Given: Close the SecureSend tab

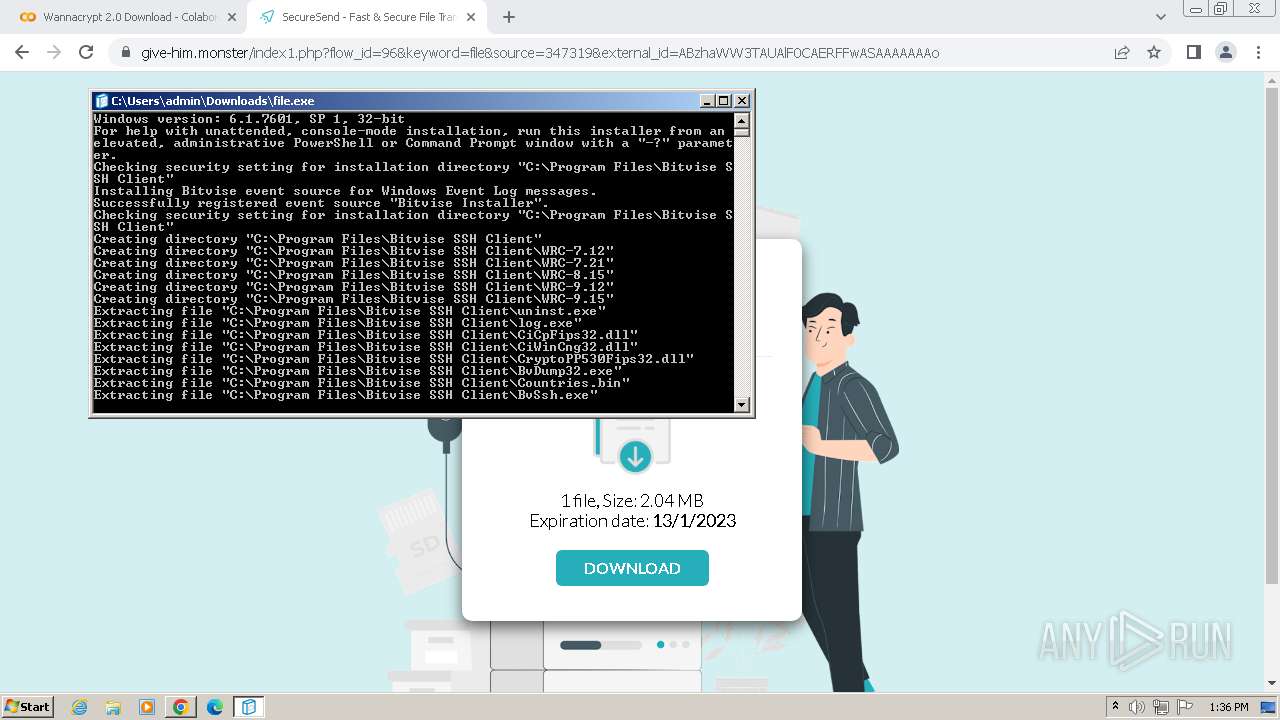Looking at the screenshot, I should (x=471, y=17).
